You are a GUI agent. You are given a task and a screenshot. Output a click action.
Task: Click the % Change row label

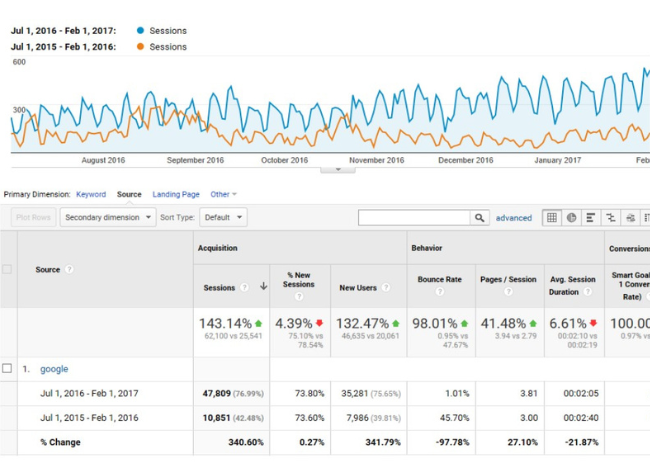click(x=60, y=442)
